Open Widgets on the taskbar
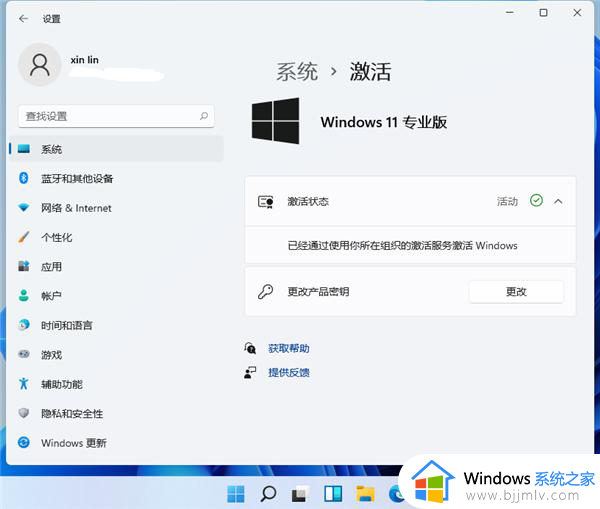The image size is (600, 509). tap(333, 494)
